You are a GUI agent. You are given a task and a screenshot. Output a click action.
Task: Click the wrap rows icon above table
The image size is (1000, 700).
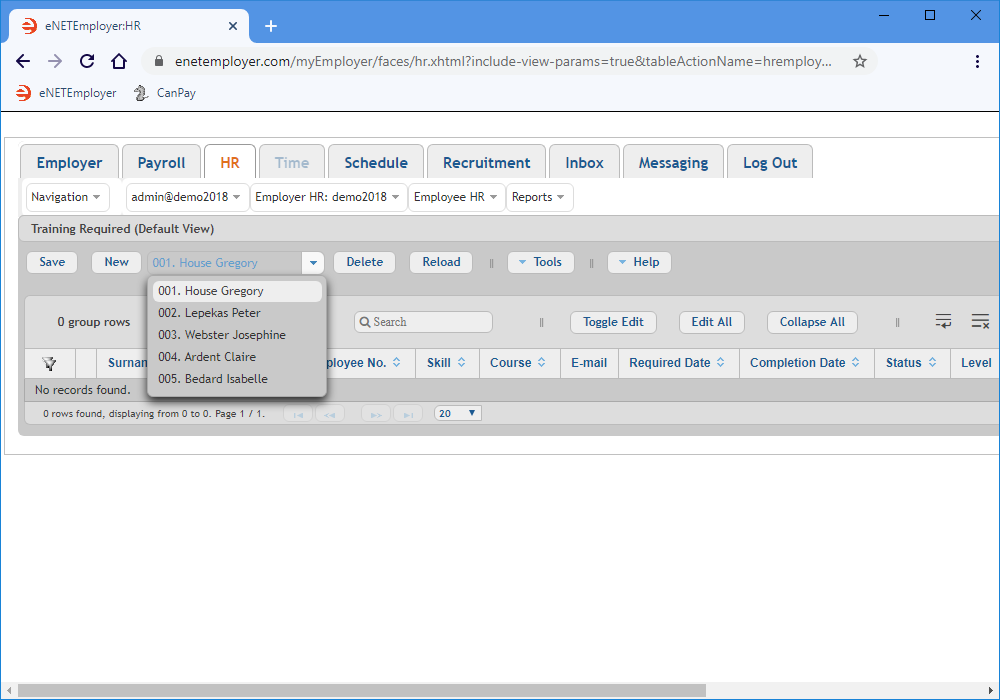click(943, 321)
